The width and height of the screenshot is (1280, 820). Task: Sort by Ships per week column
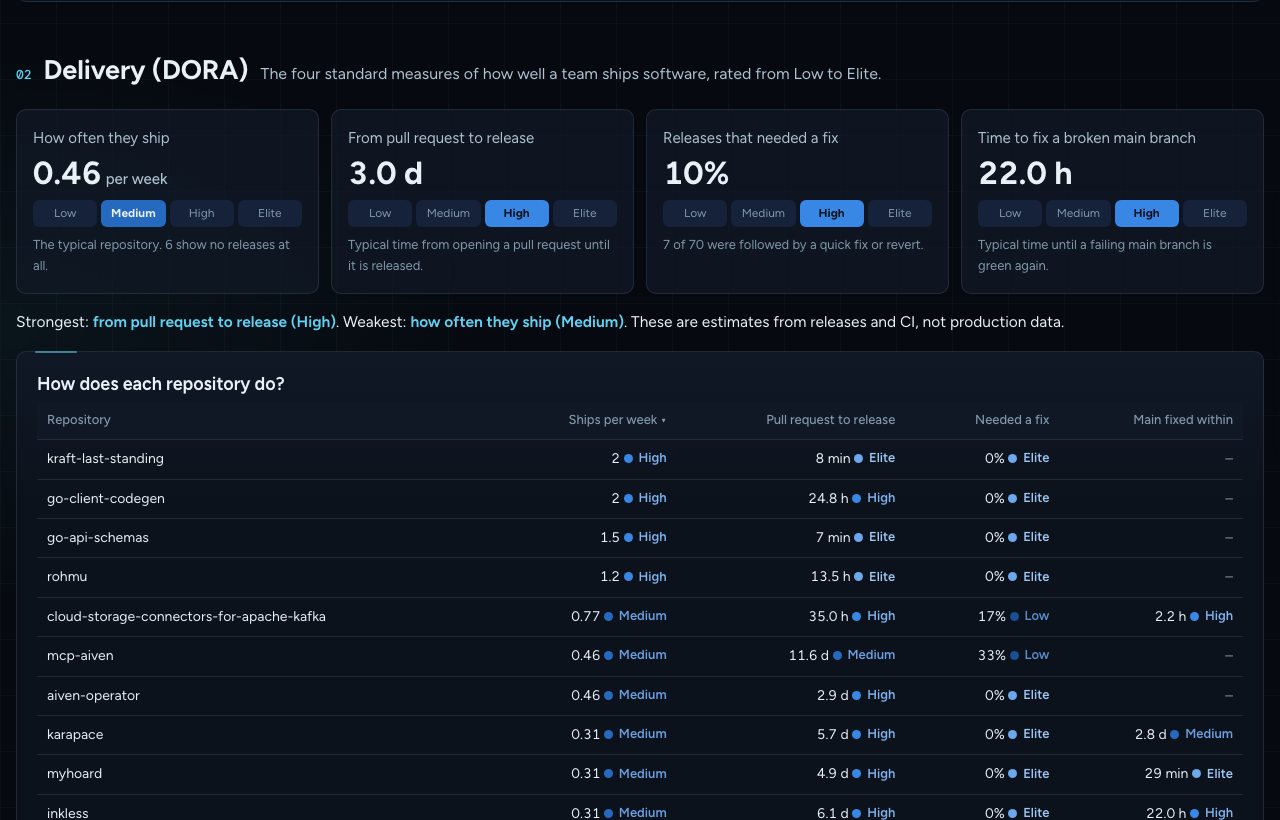coord(617,420)
